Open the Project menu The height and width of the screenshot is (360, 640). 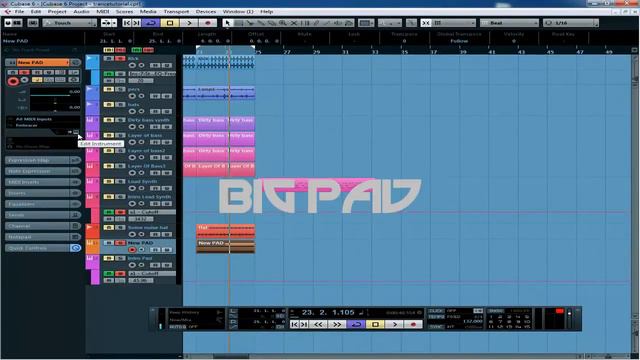click(x=57, y=11)
